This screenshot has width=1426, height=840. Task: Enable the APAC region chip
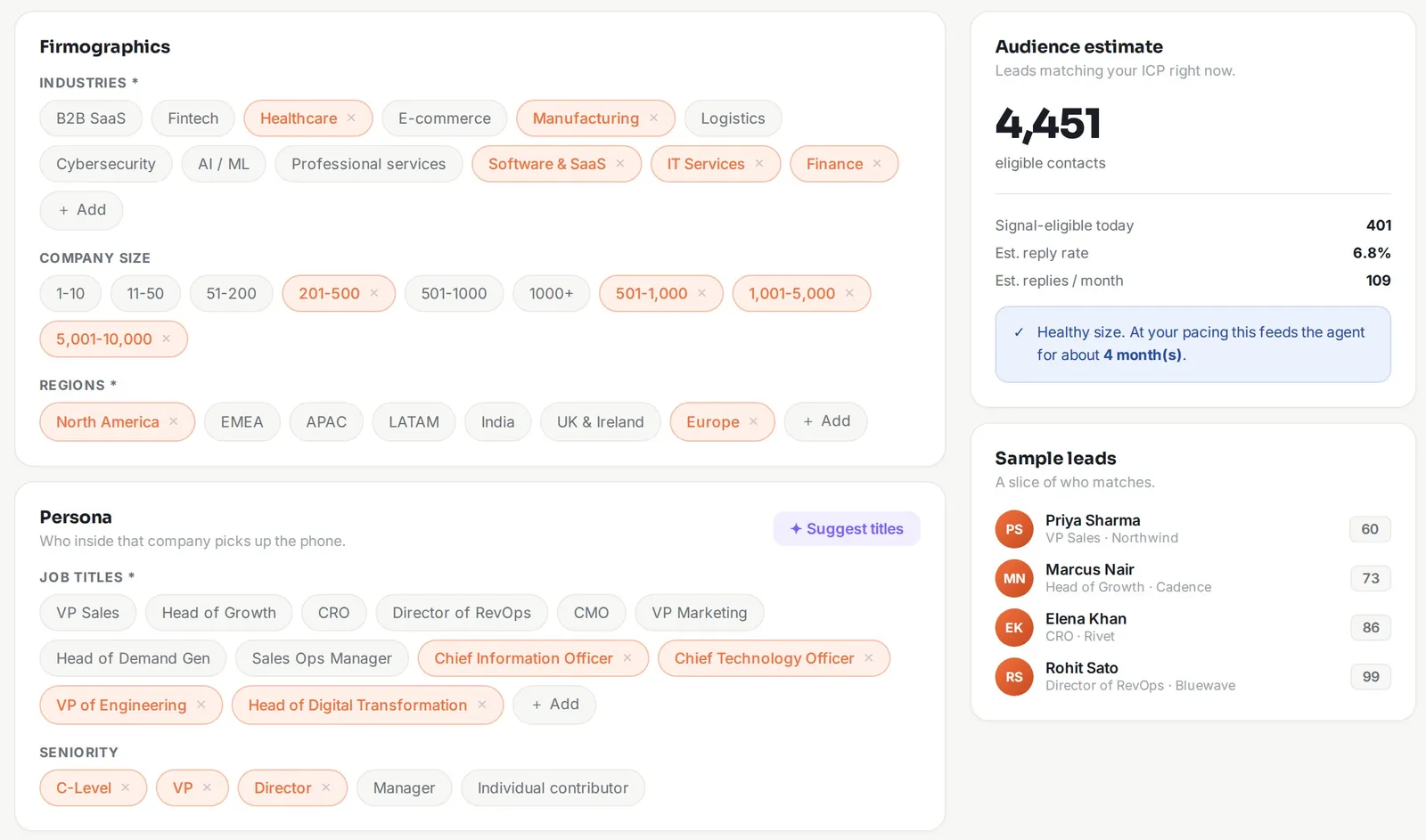[326, 421]
